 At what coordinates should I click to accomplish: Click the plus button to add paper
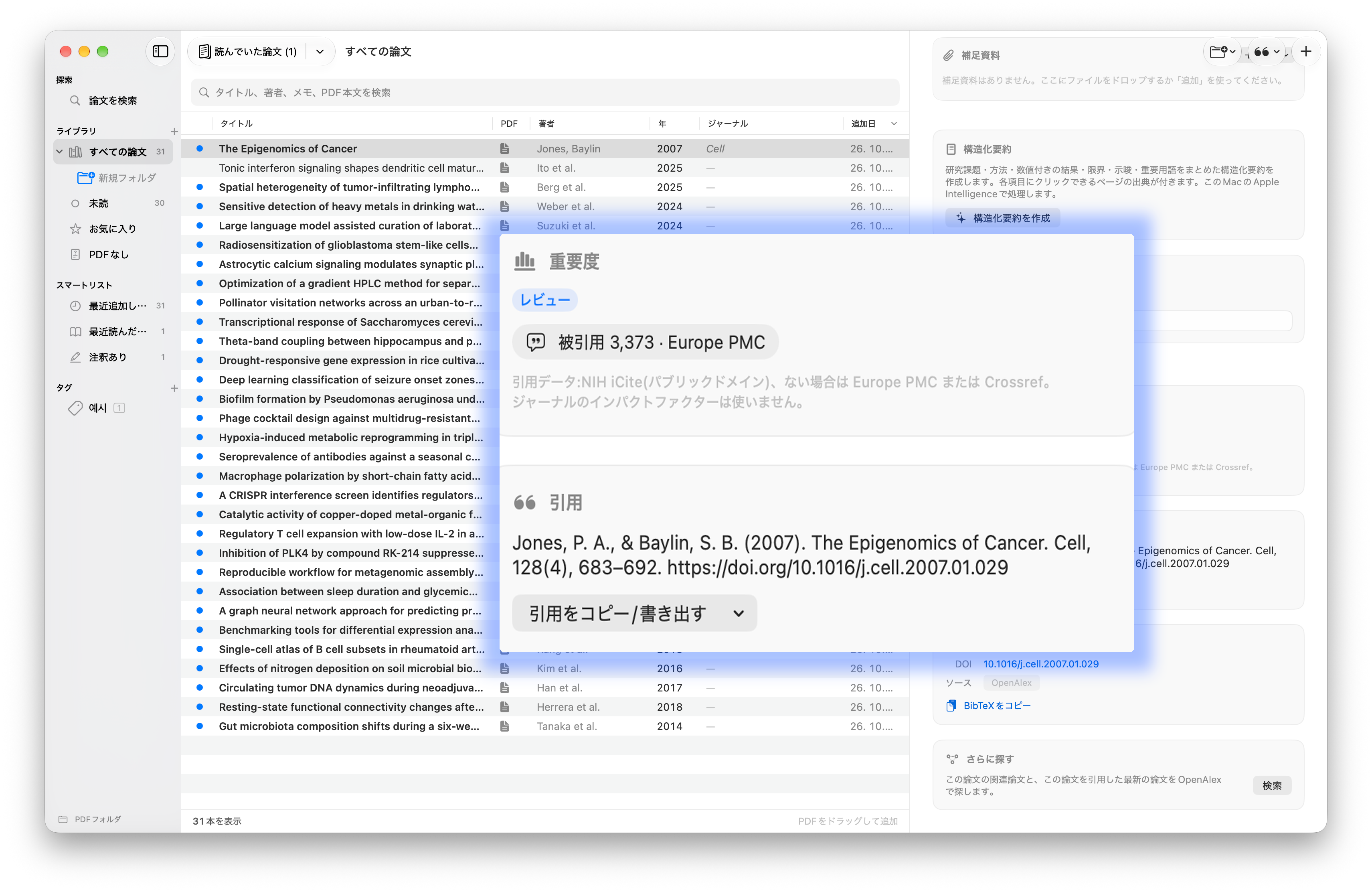click(1306, 52)
